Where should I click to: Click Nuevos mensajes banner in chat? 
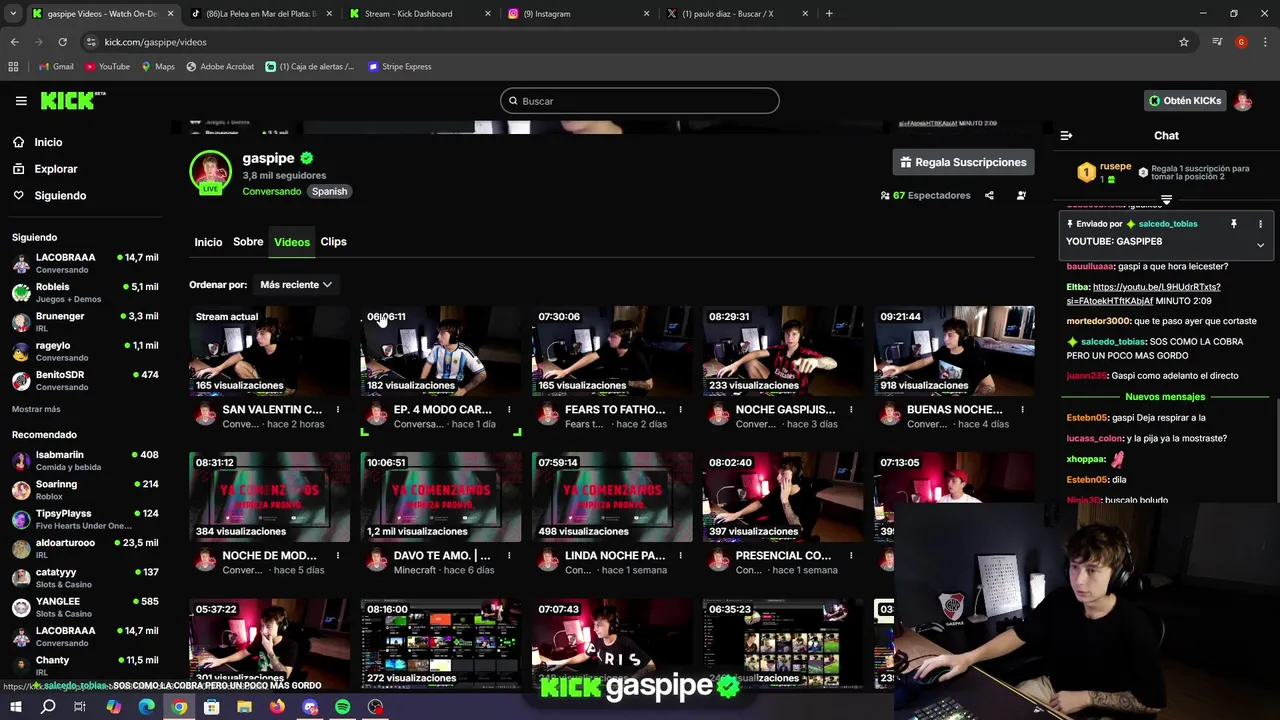pos(1165,397)
